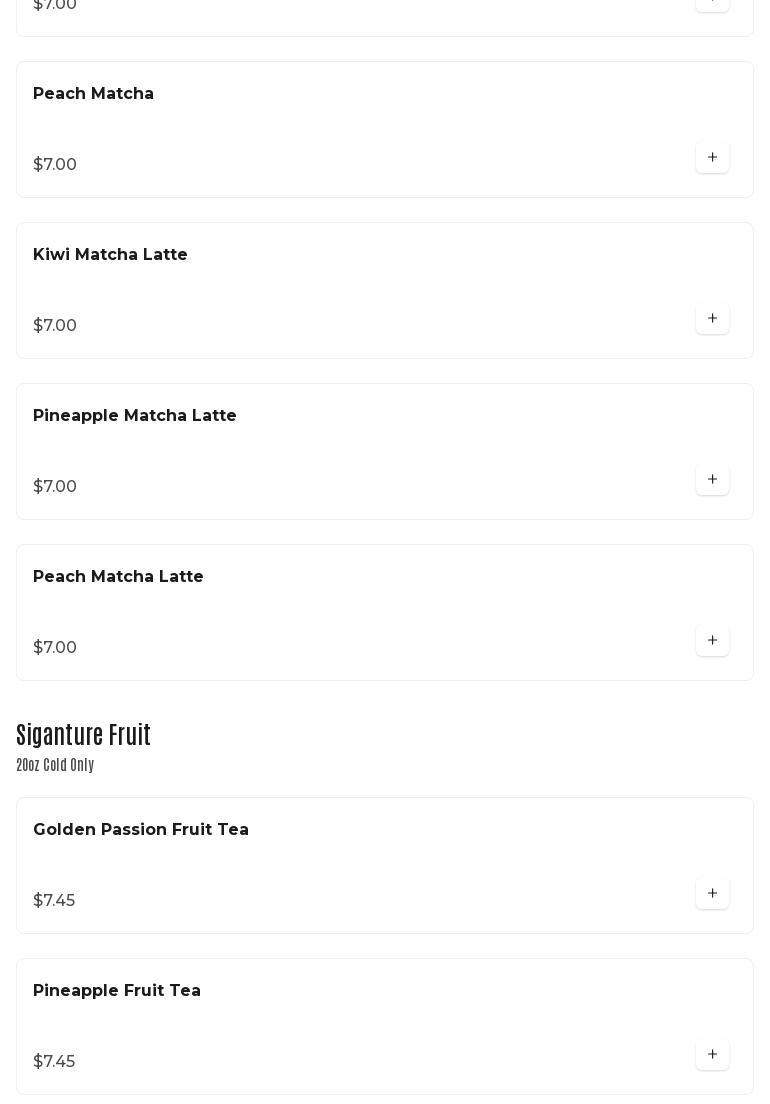Open the Kiwi Matcha Latte item title

[110, 254]
